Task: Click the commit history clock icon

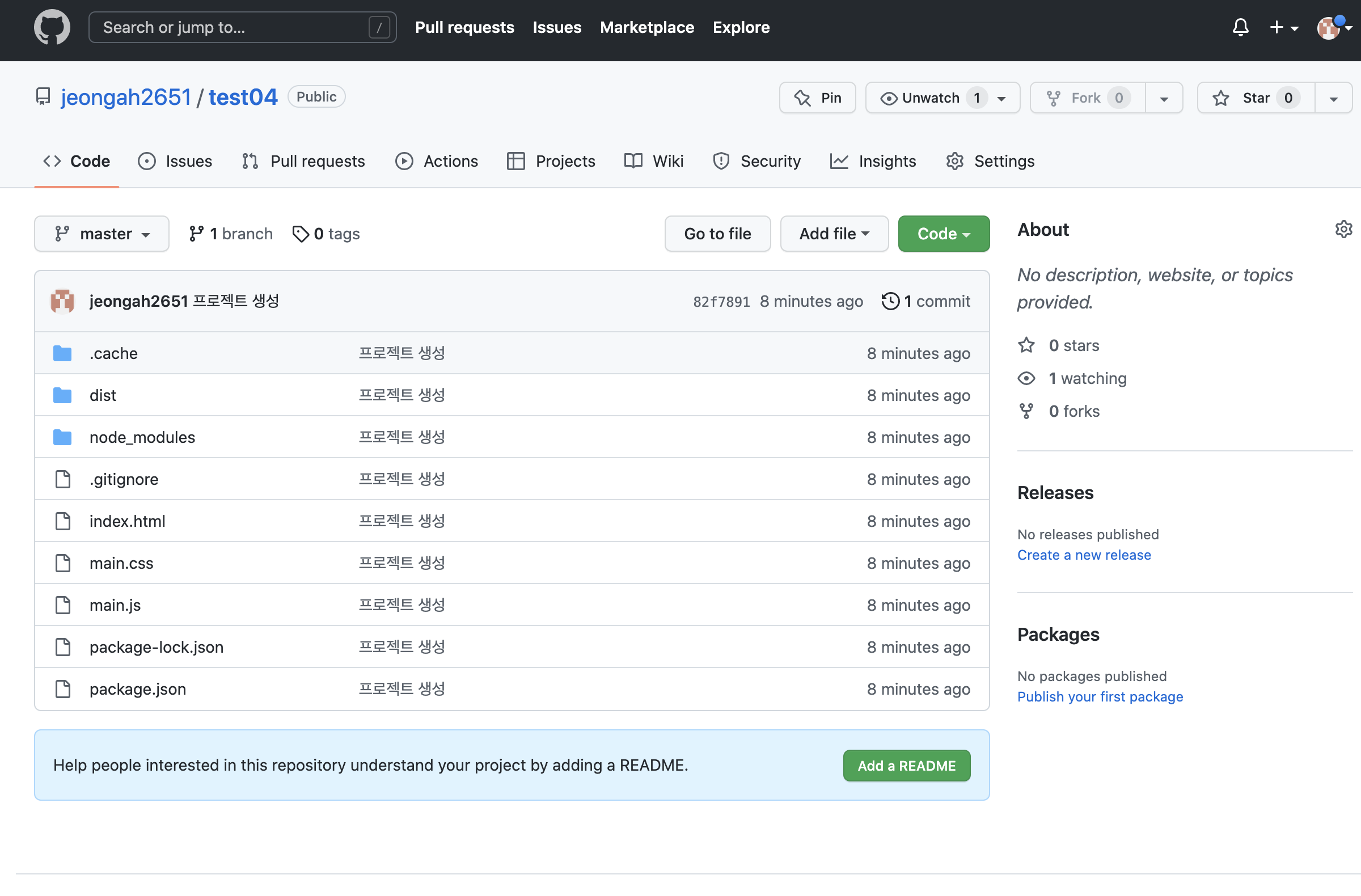Action: pos(890,301)
